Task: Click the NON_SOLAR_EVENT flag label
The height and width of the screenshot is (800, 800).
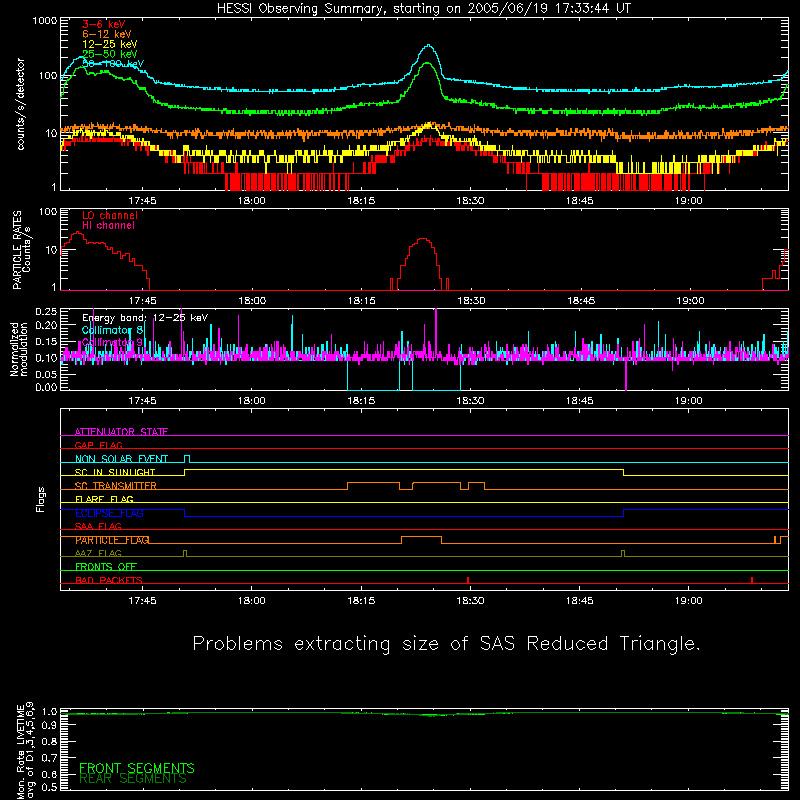Action: [x=121, y=459]
